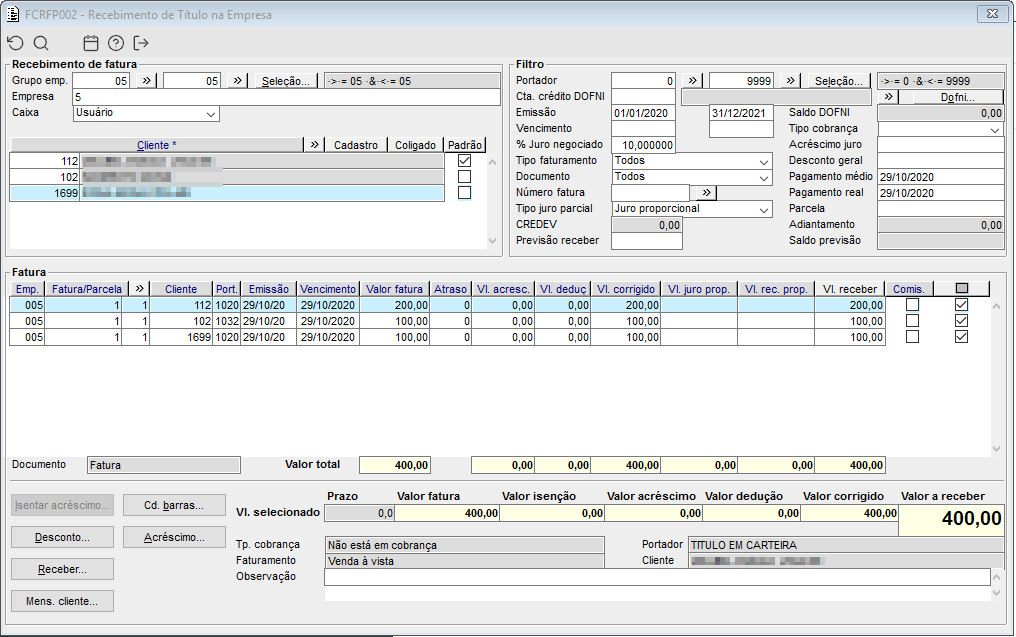Click the >> lookup button beside Número fatura
The height and width of the screenshot is (637, 1016).
(704, 193)
